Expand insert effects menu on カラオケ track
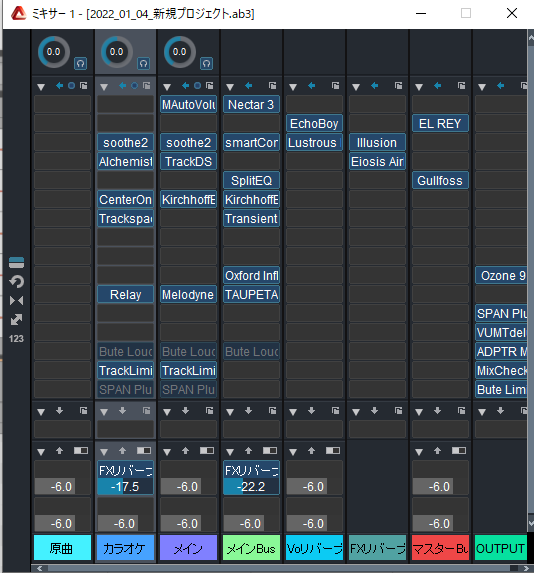 coord(104,87)
